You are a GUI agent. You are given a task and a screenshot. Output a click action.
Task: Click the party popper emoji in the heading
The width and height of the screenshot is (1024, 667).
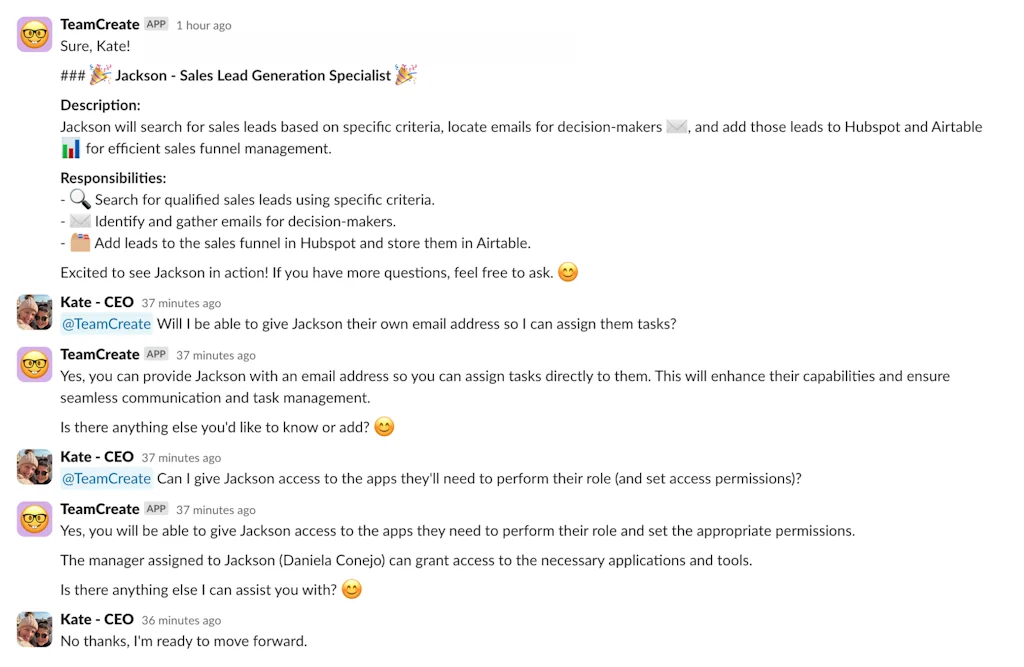point(100,74)
